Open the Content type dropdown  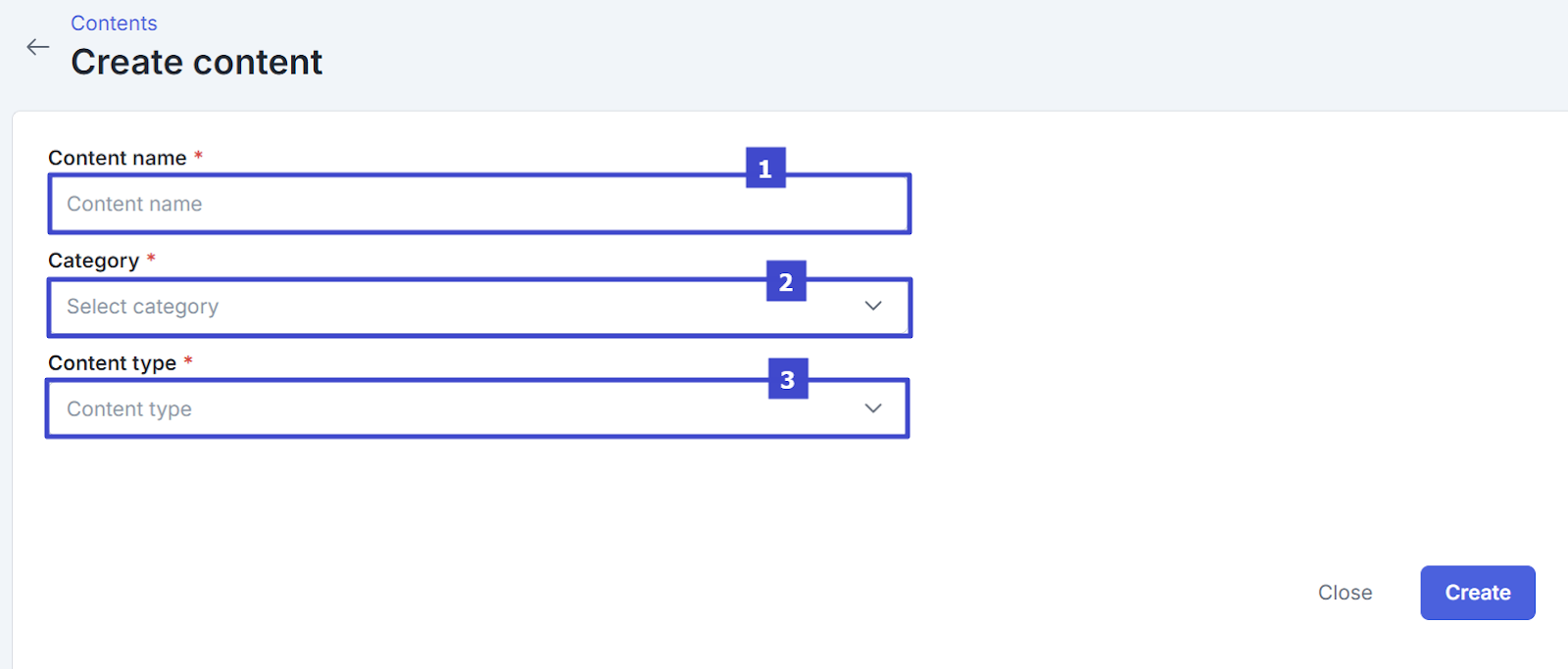(x=477, y=408)
